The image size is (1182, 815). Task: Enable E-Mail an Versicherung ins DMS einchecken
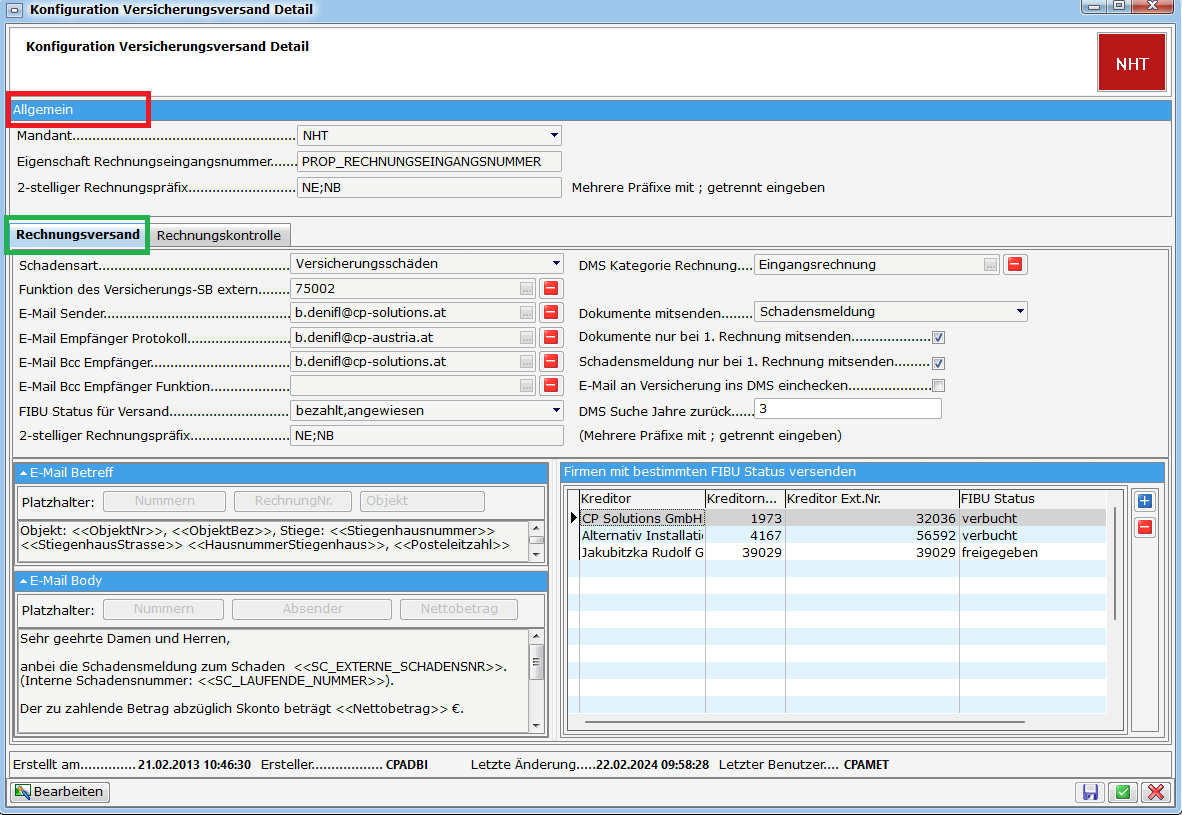tap(938, 386)
